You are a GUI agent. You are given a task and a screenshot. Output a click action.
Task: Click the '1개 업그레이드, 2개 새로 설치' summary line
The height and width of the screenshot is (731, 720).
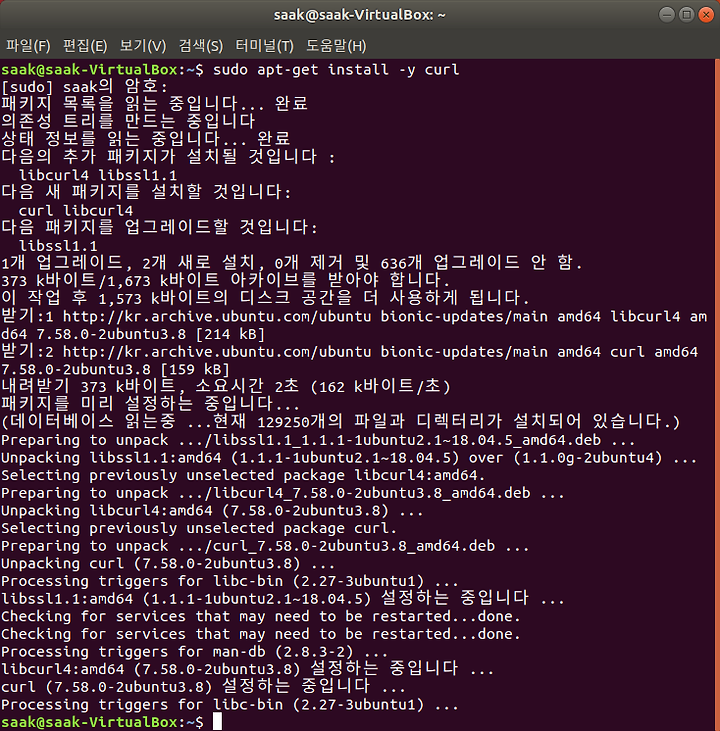pos(292,263)
